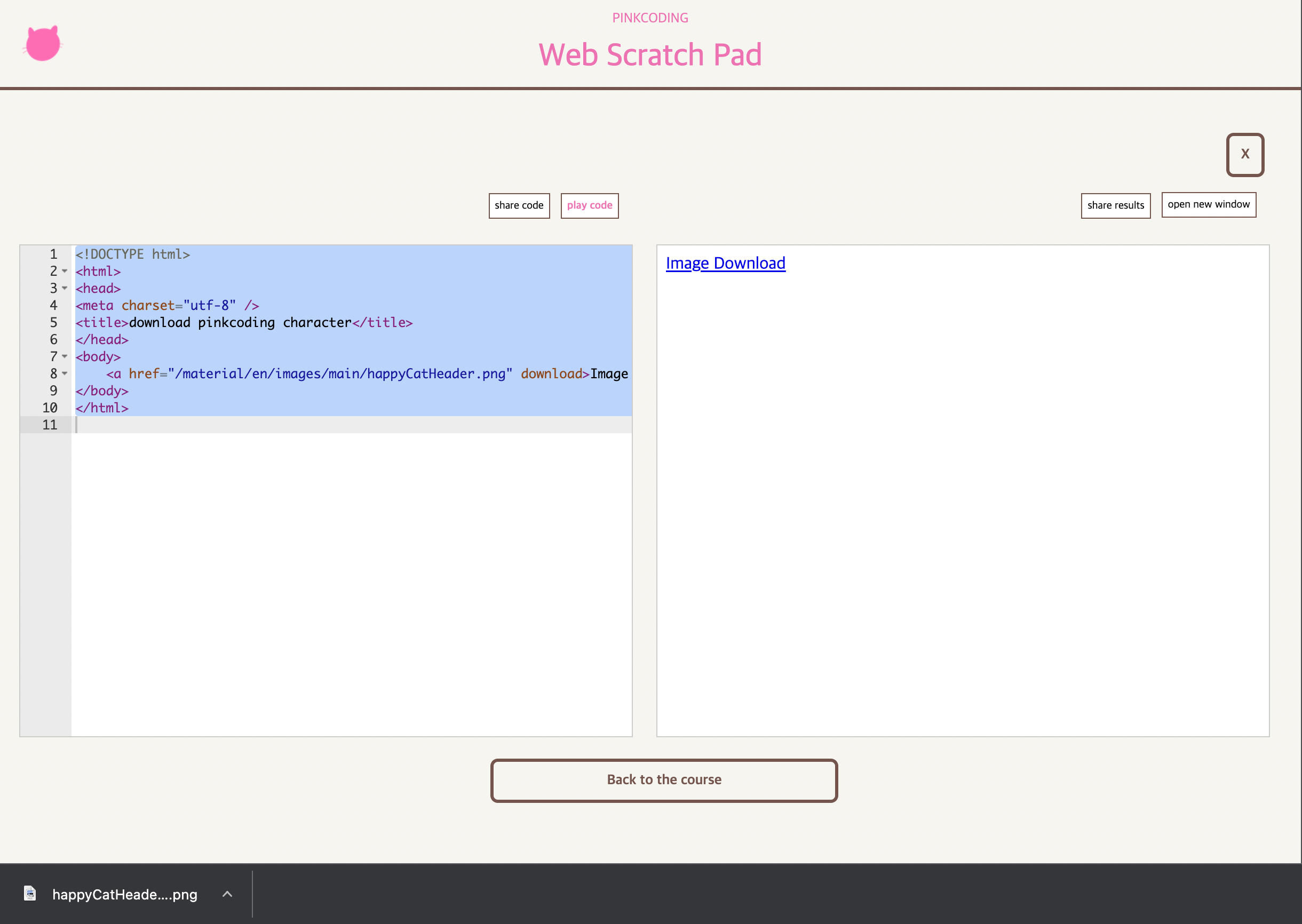Click line number 1 in gutter
The height and width of the screenshot is (924, 1302).
coord(53,254)
